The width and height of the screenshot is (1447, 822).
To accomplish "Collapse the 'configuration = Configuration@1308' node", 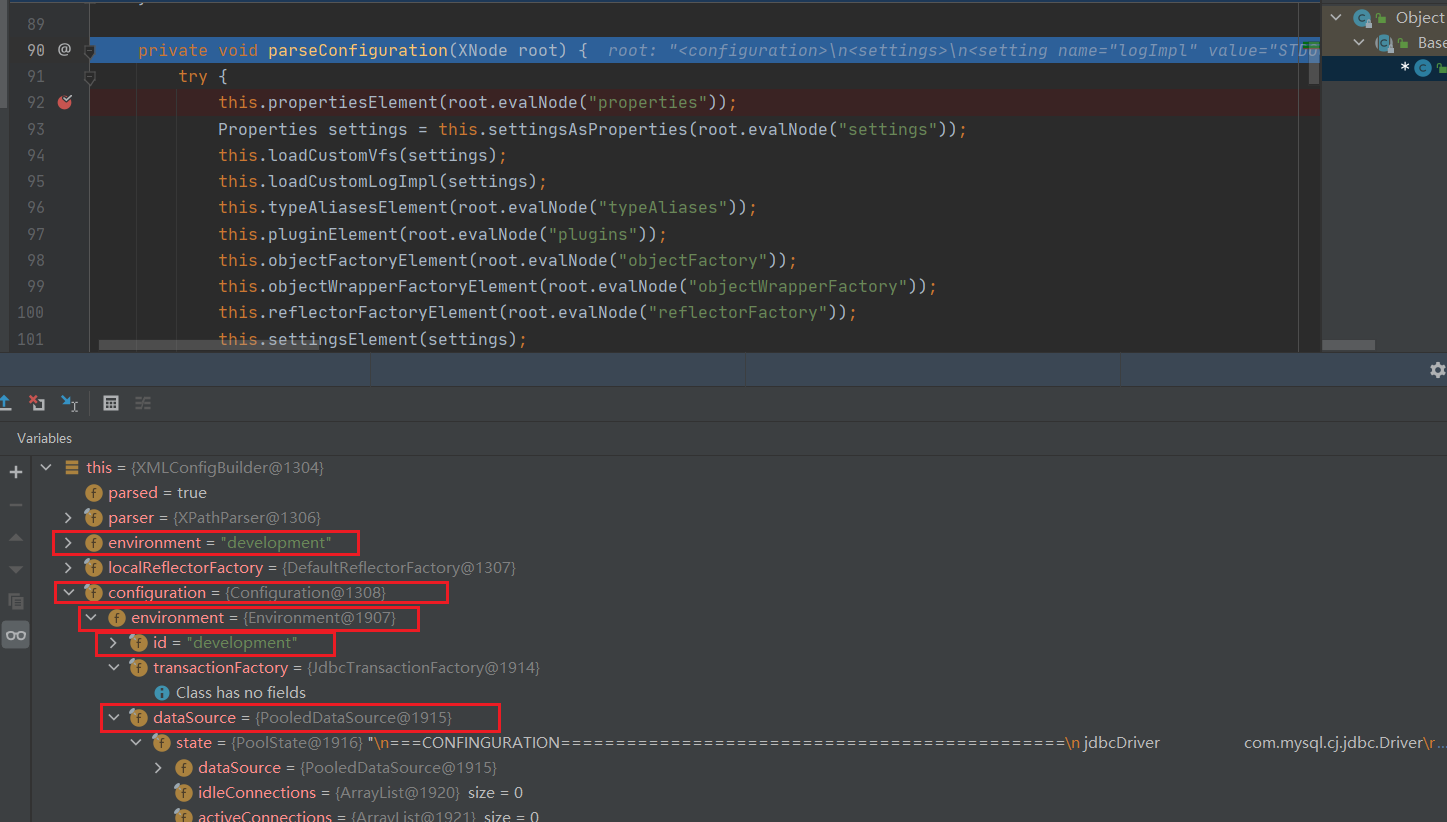I will click(x=68, y=592).
